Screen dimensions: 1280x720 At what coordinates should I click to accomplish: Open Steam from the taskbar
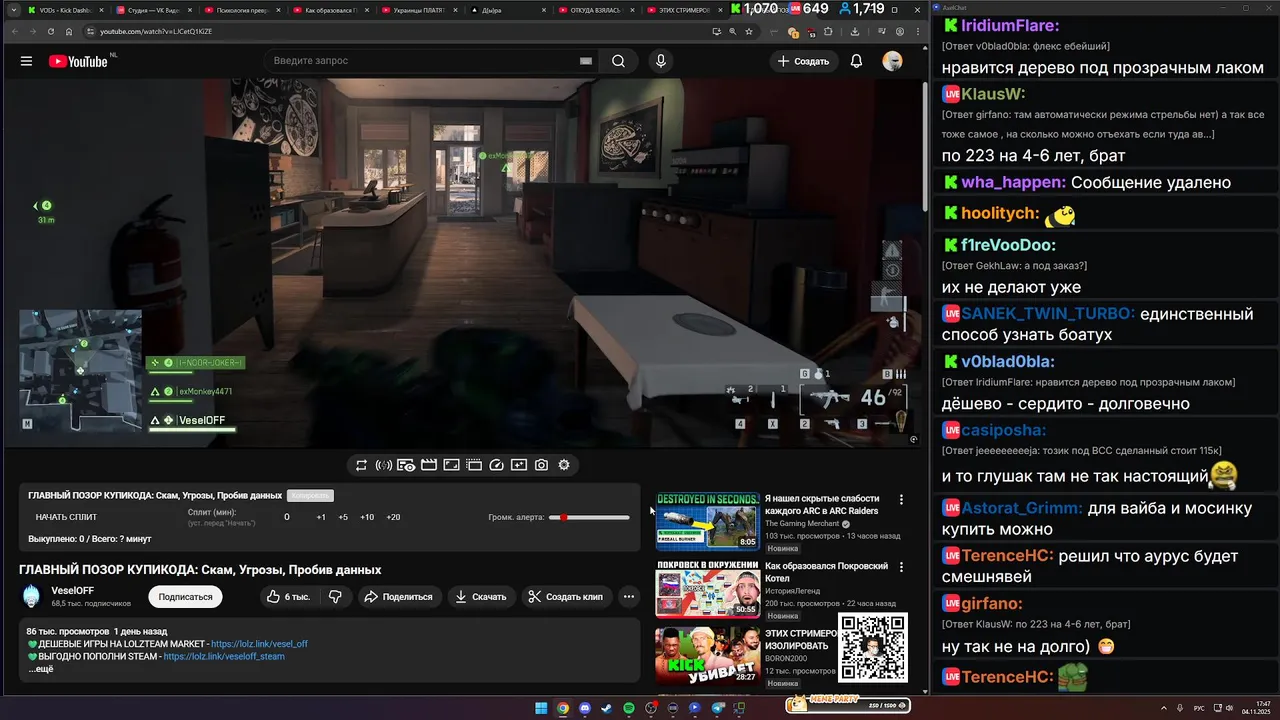607,708
